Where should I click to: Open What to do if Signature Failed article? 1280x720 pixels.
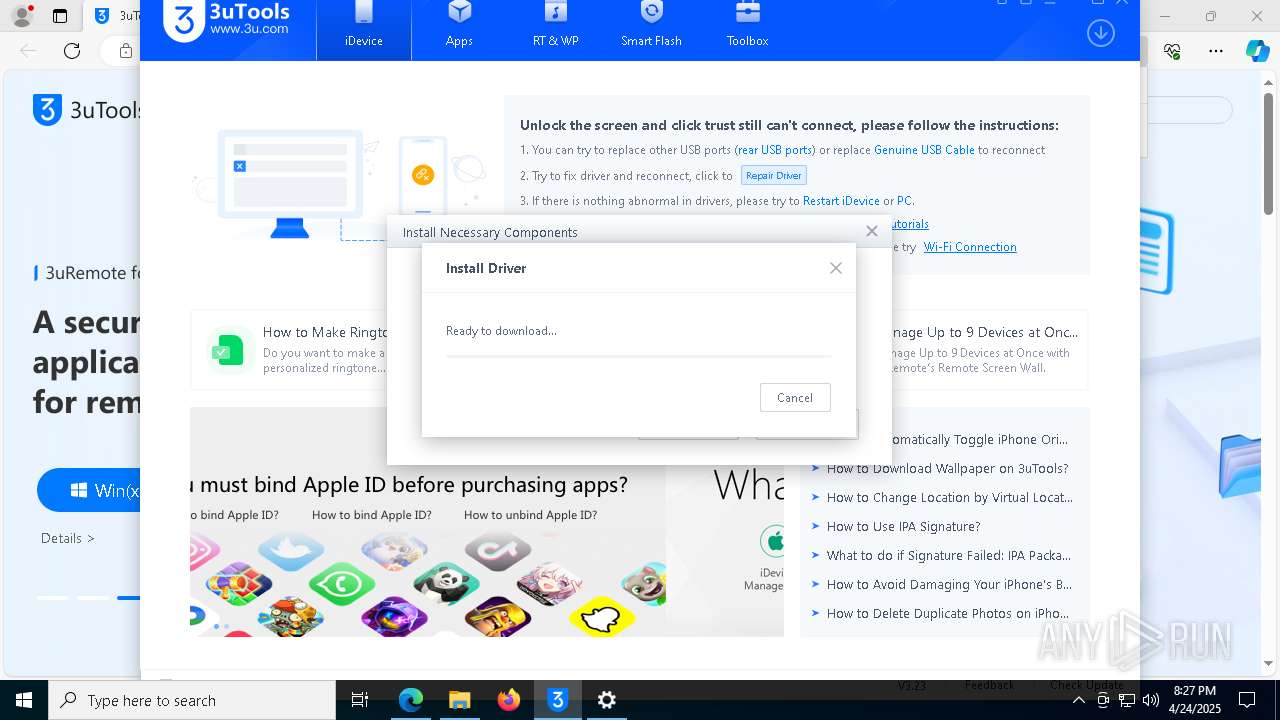(948, 555)
